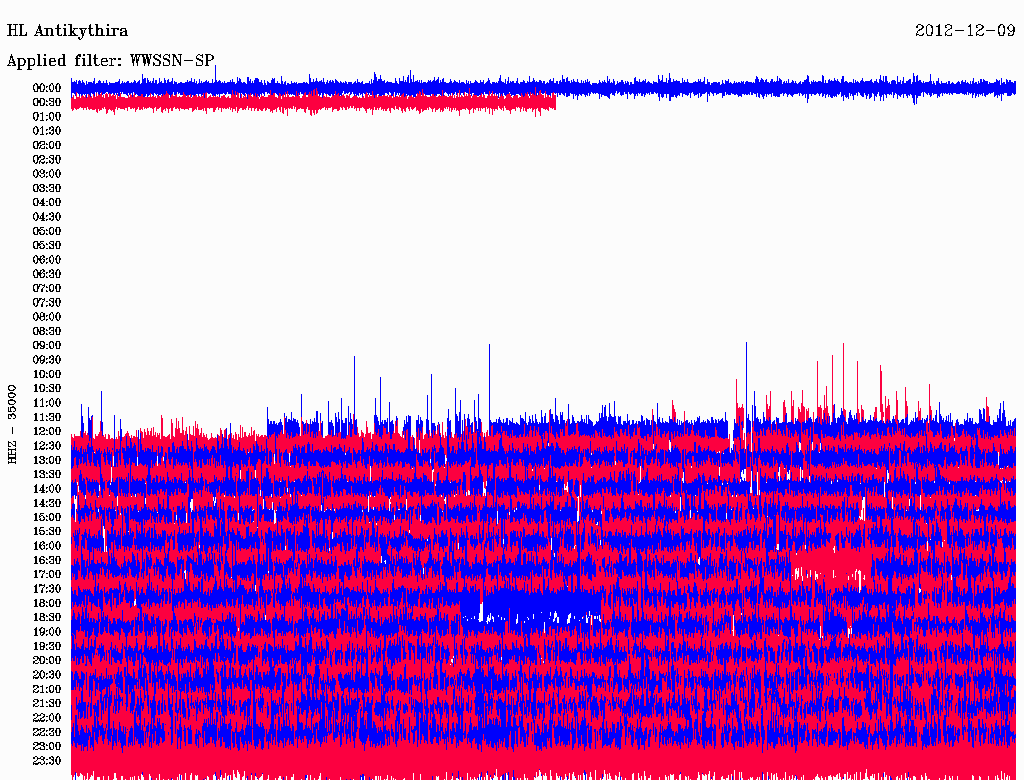Select the 01:30 time label

tap(47, 131)
